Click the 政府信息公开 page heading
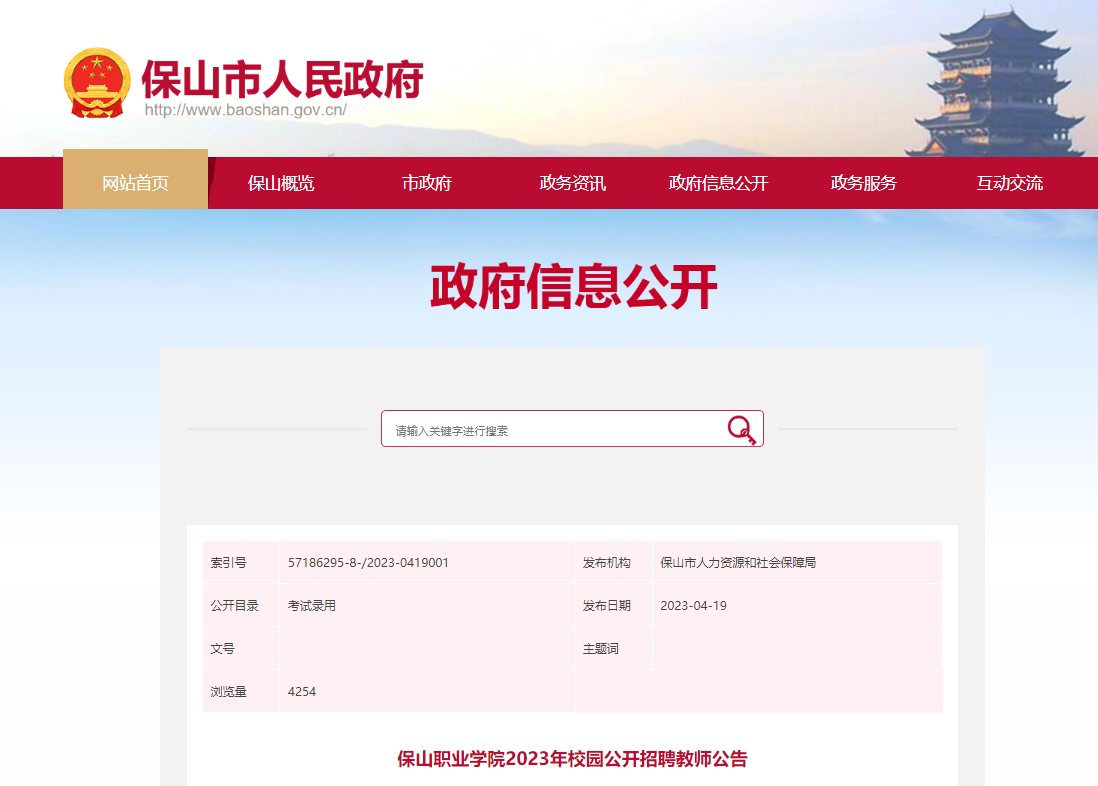1098x786 pixels. (574, 287)
